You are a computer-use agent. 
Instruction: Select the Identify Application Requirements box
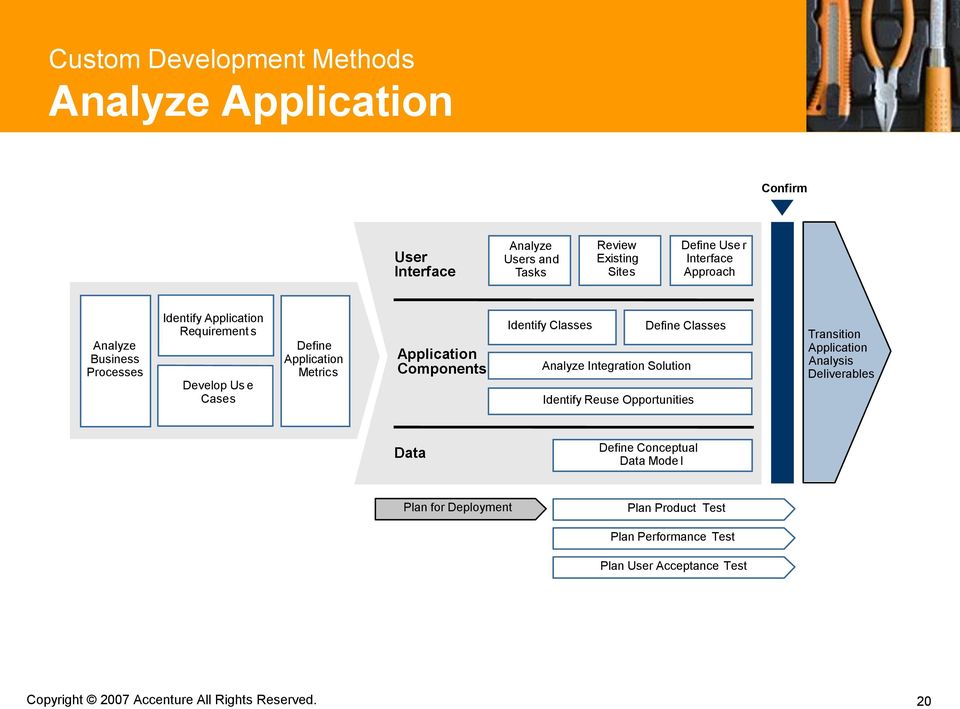[x=216, y=325]
